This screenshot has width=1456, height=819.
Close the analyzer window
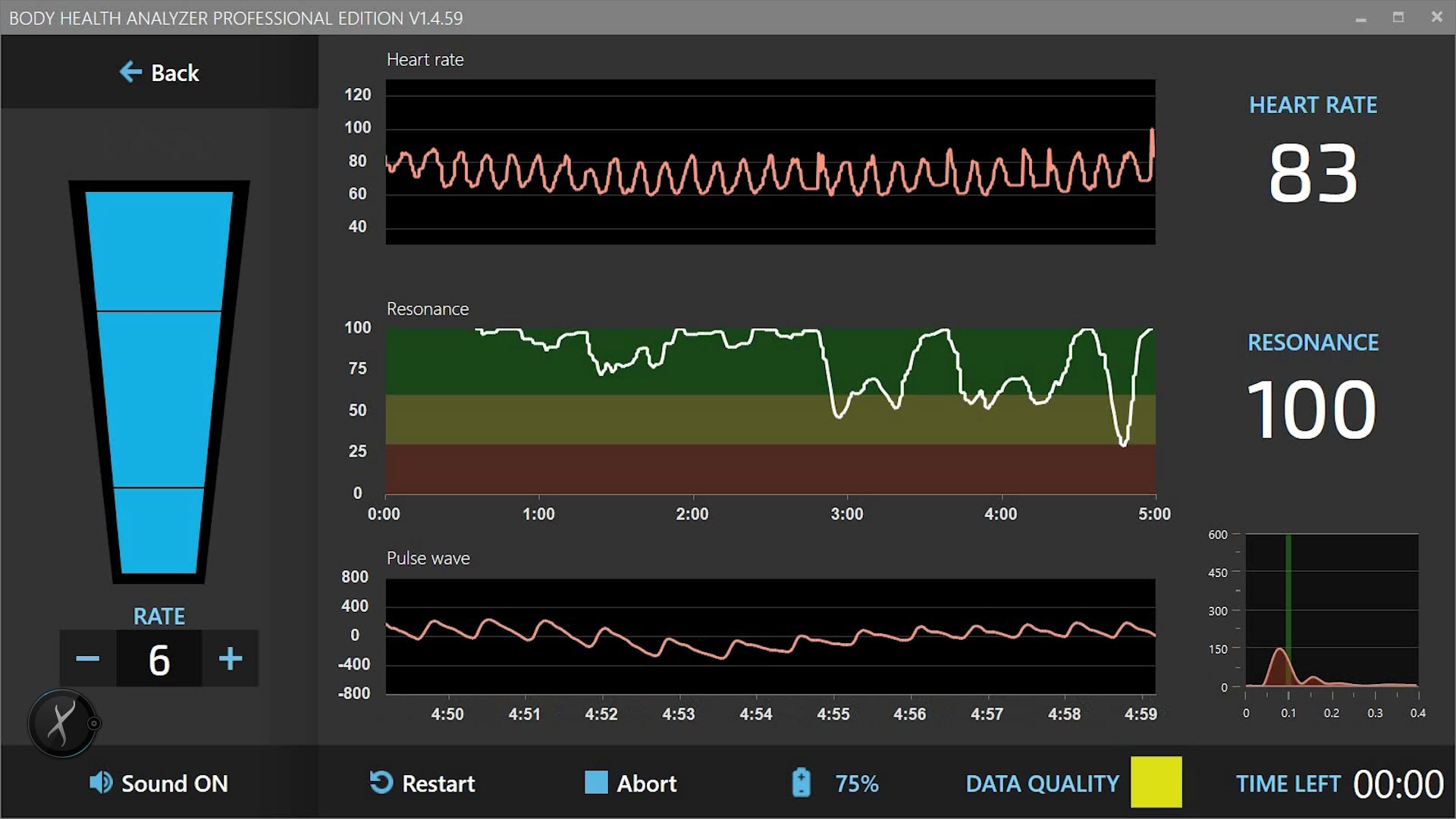[x=1436, y=17]
